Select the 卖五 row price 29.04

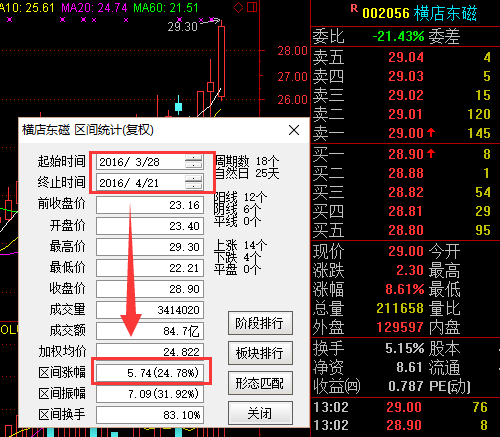click(x=406, y=57)
